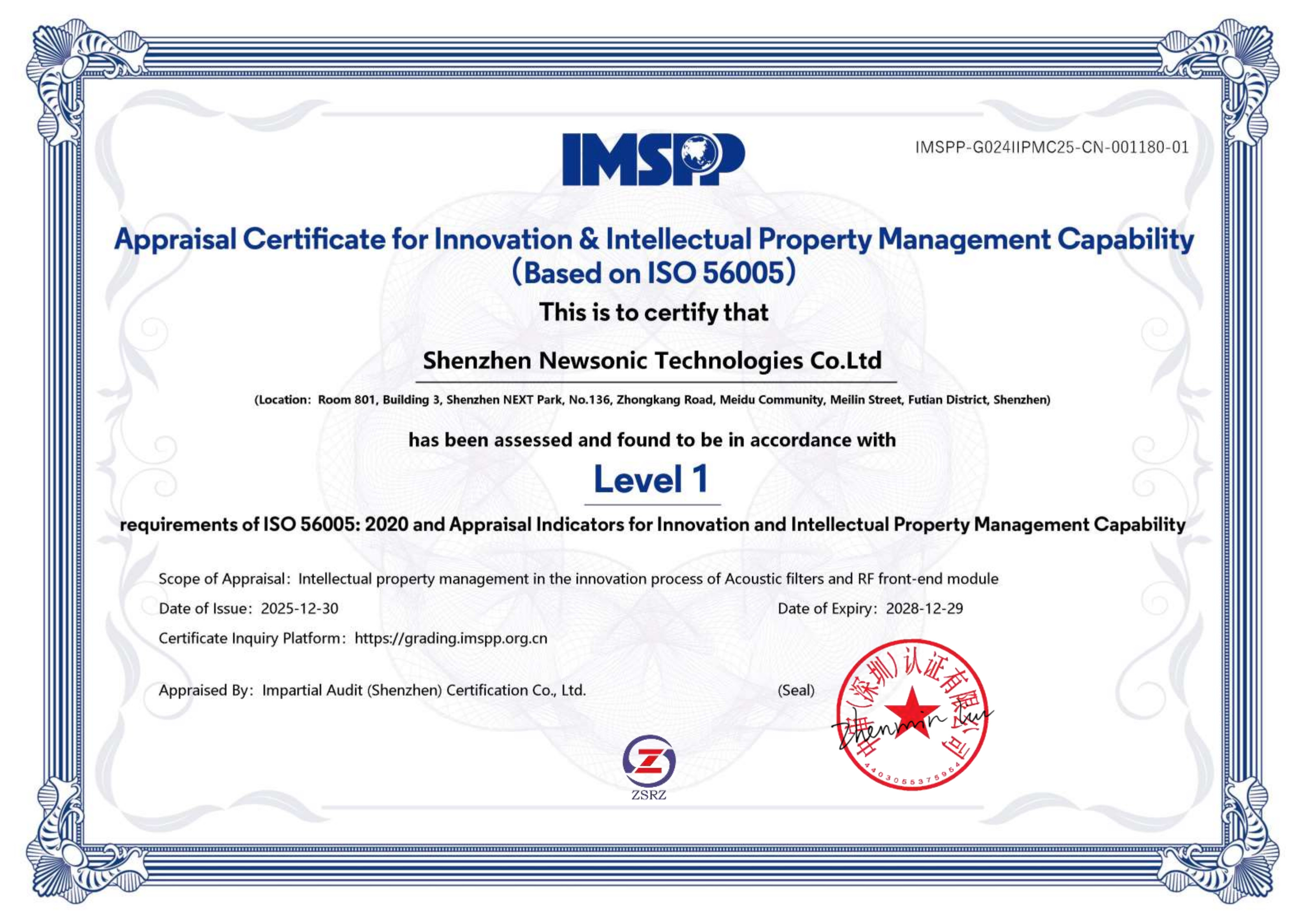The height and width of the screenshot is (924, 1307).
Task: Click the ZSRZ logo emblem
Action: [649, 767]
